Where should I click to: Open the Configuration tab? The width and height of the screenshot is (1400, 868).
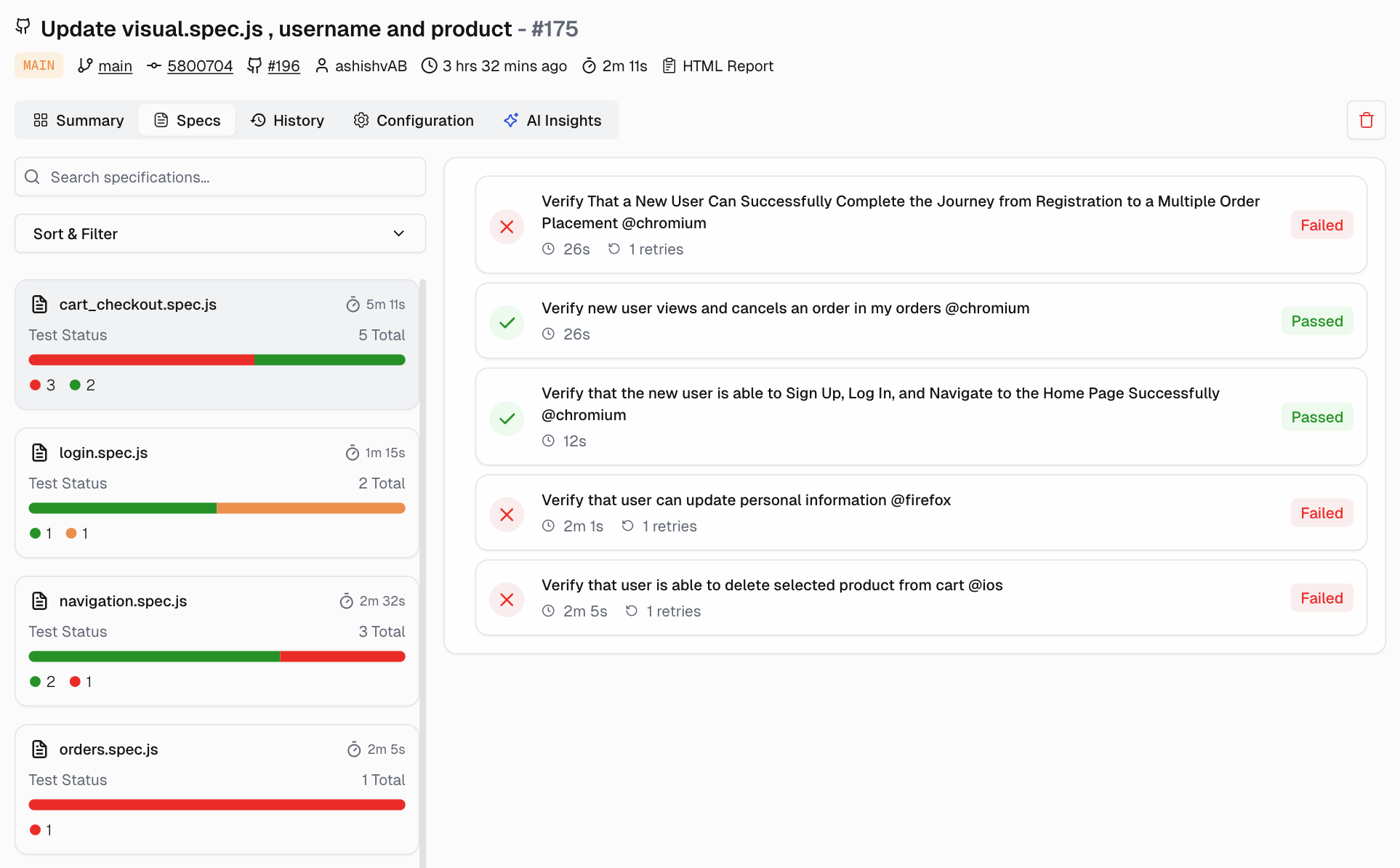click(x=413, y=120)
